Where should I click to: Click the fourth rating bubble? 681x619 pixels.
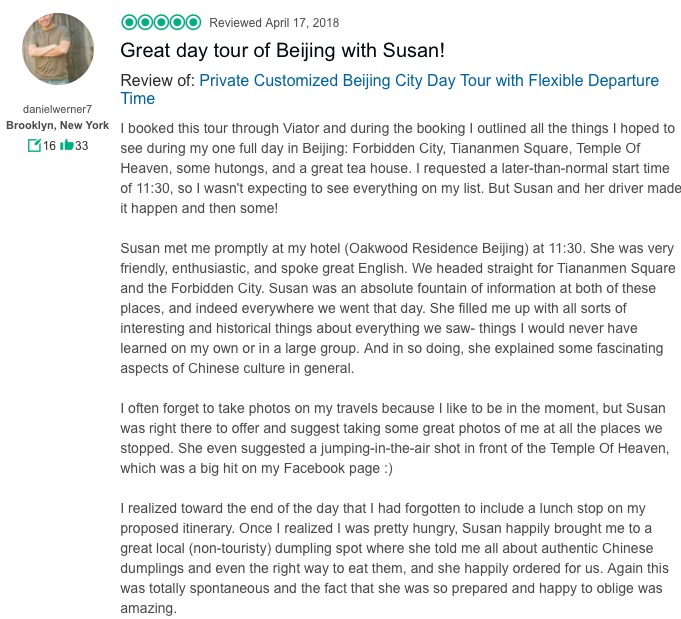click(x=177, y=22)
